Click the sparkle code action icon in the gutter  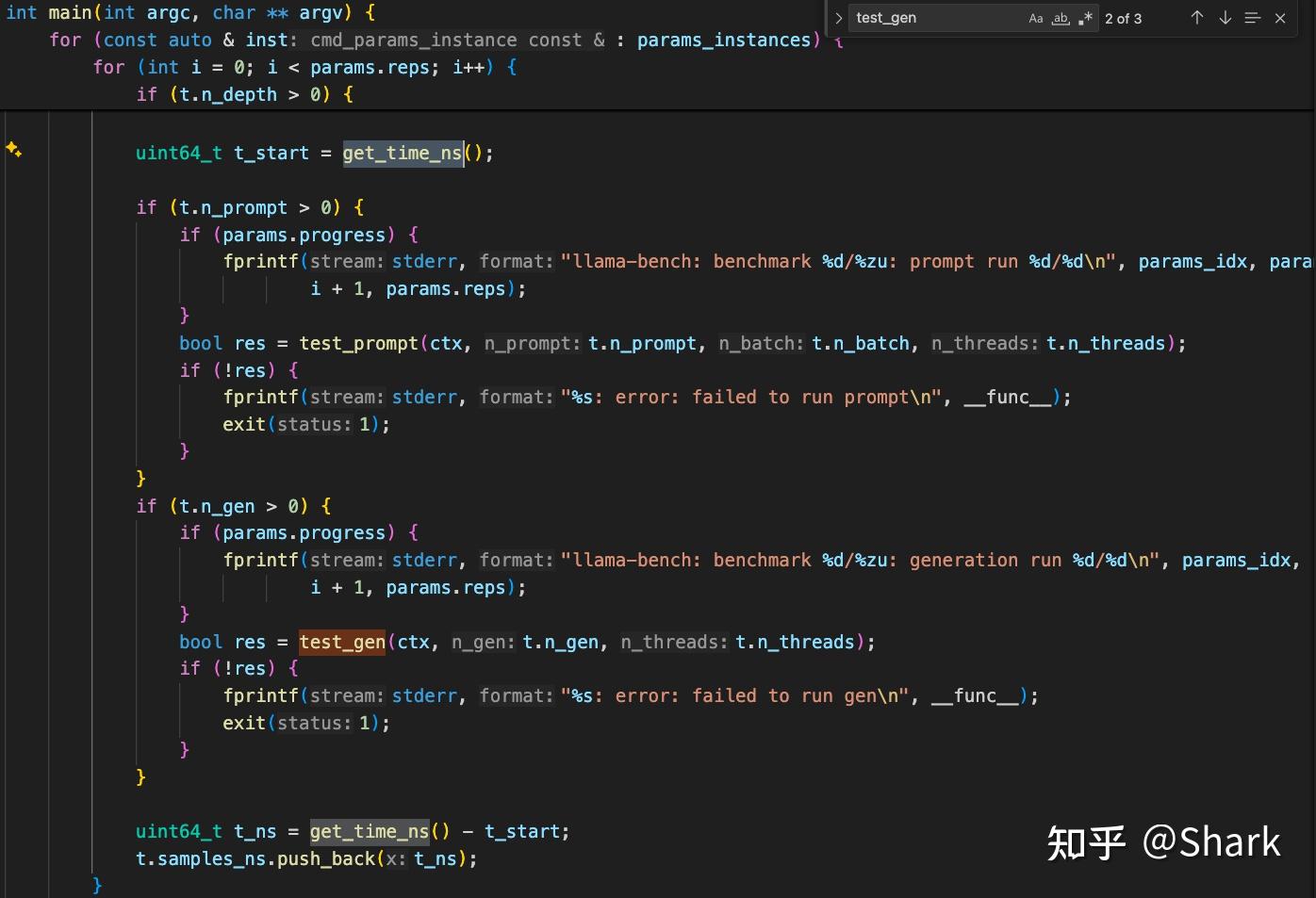[x=14, y=149]
